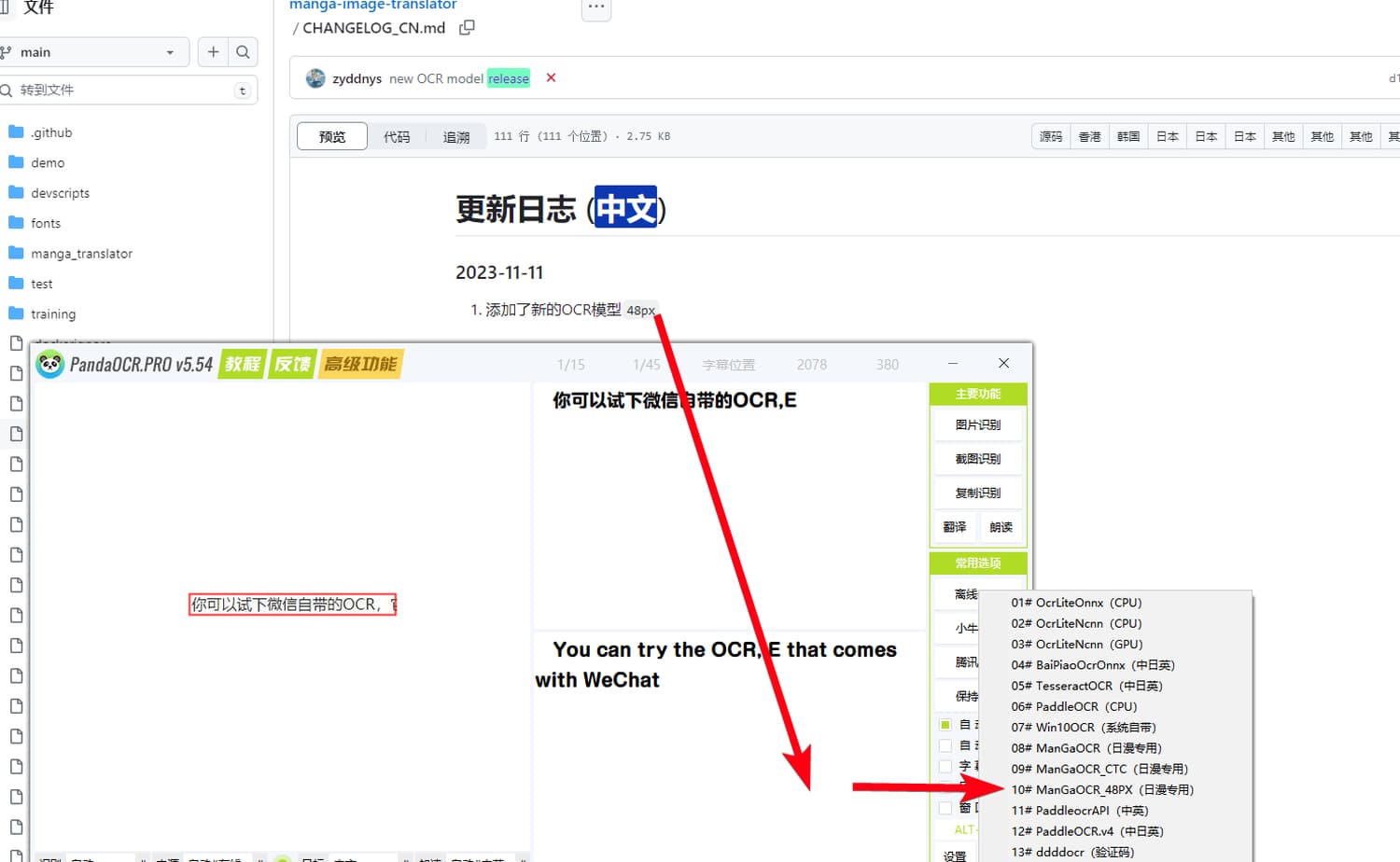Click the 反馈 feedback button in PandaOCR

(292, 364)
